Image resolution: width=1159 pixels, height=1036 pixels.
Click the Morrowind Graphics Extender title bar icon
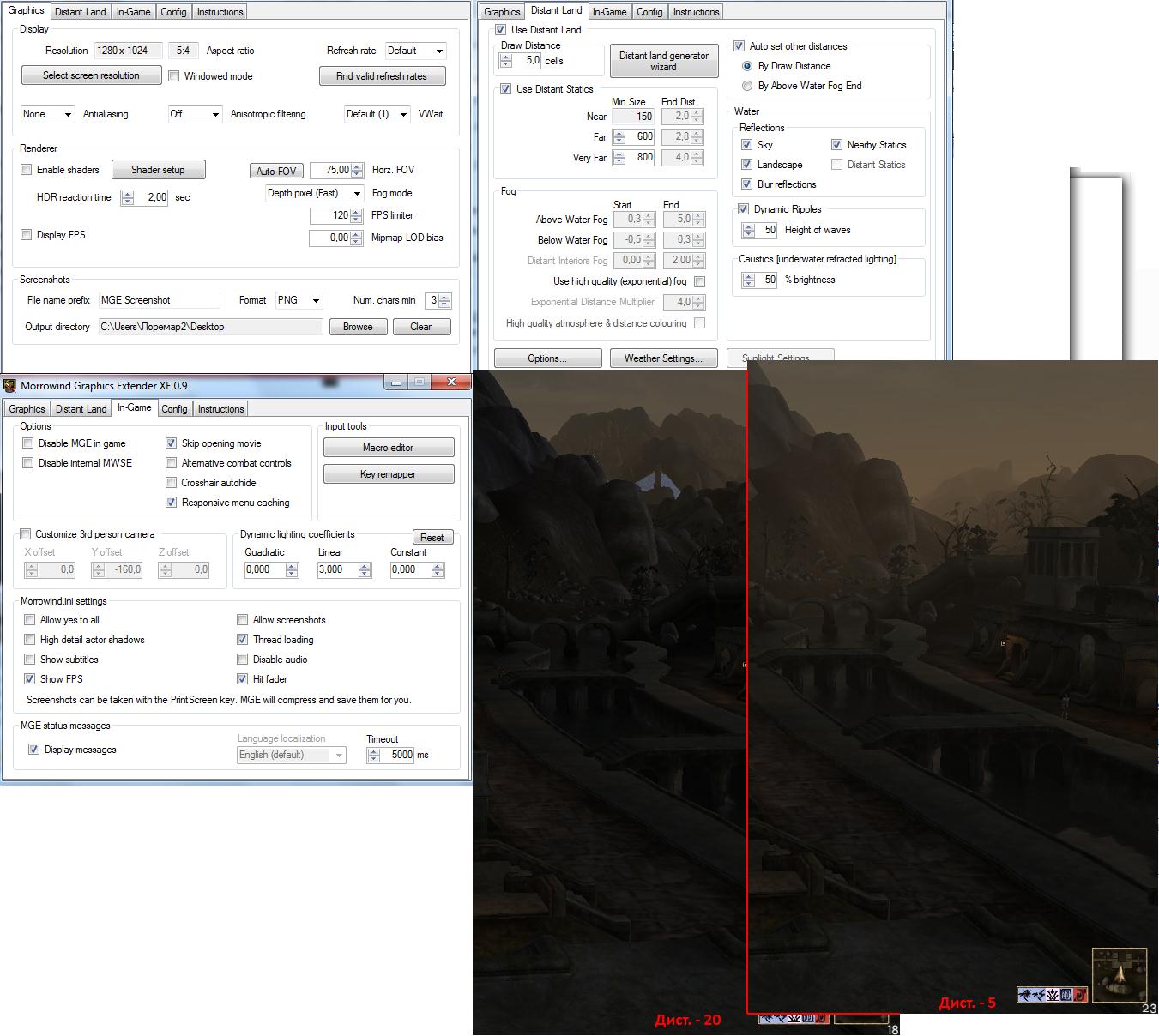pyautogui.click(x=10, y=385)
